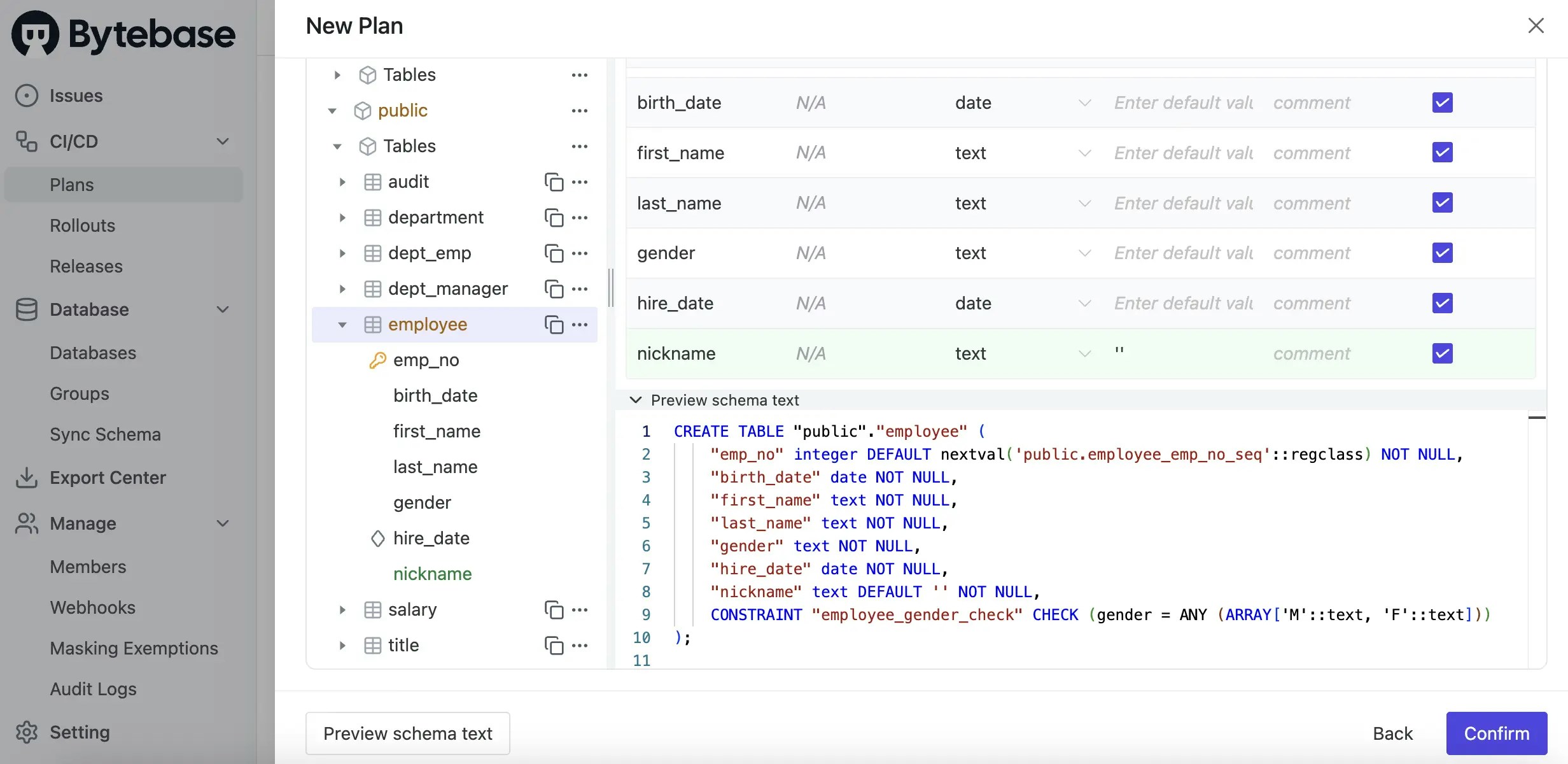This screenshot has height=764, width=1568.
Task: Open the three-dot menu for title table
Action: [580, 646]
